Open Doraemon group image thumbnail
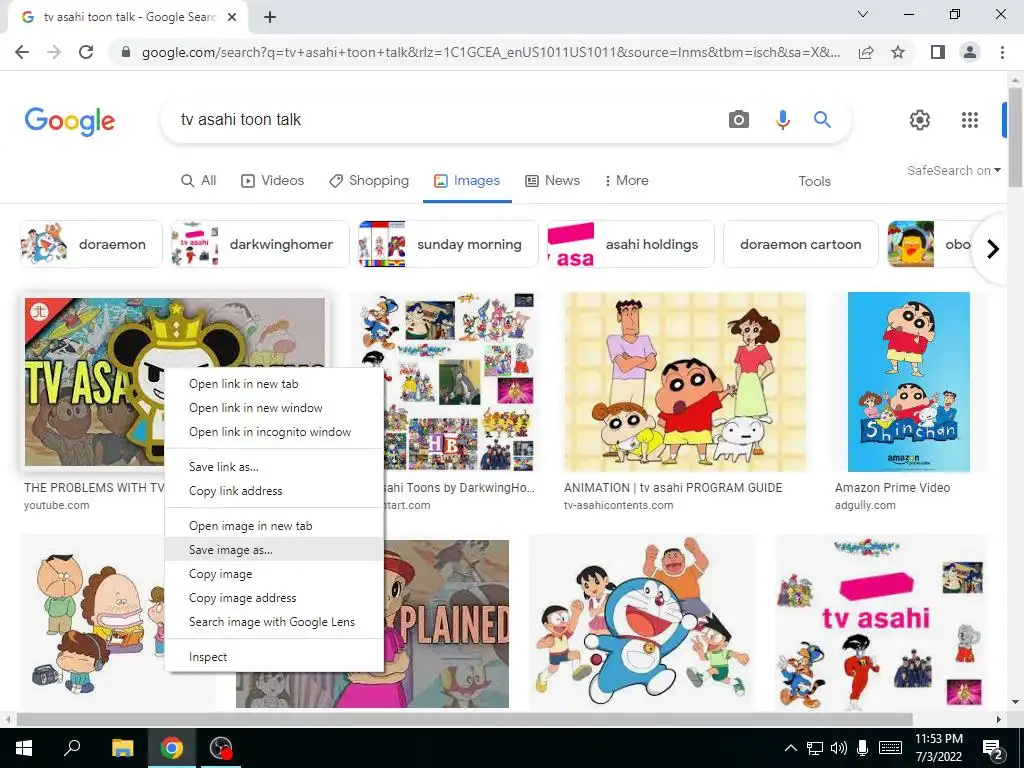 coord(643,624)
